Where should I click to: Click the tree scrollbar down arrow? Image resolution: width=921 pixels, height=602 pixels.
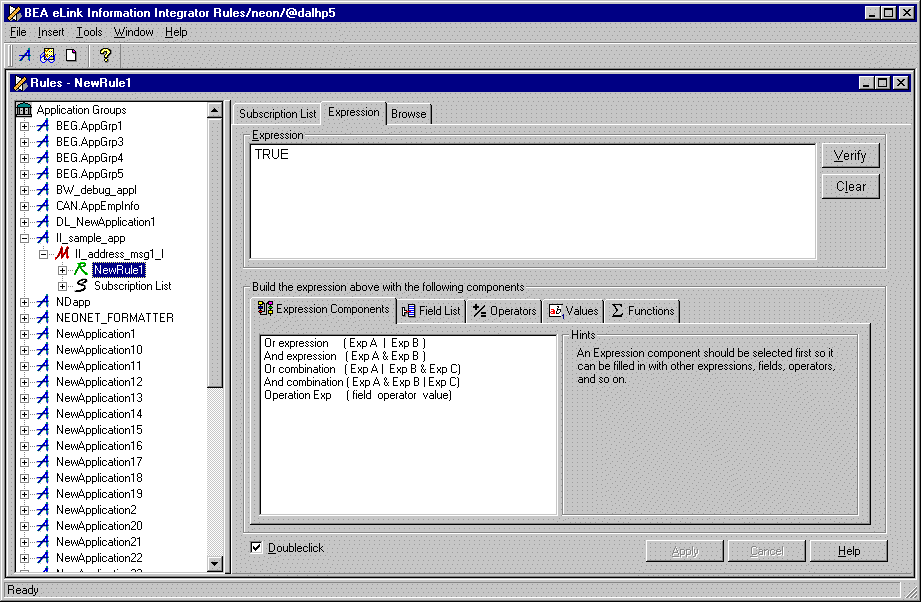(x=214, y=564)
